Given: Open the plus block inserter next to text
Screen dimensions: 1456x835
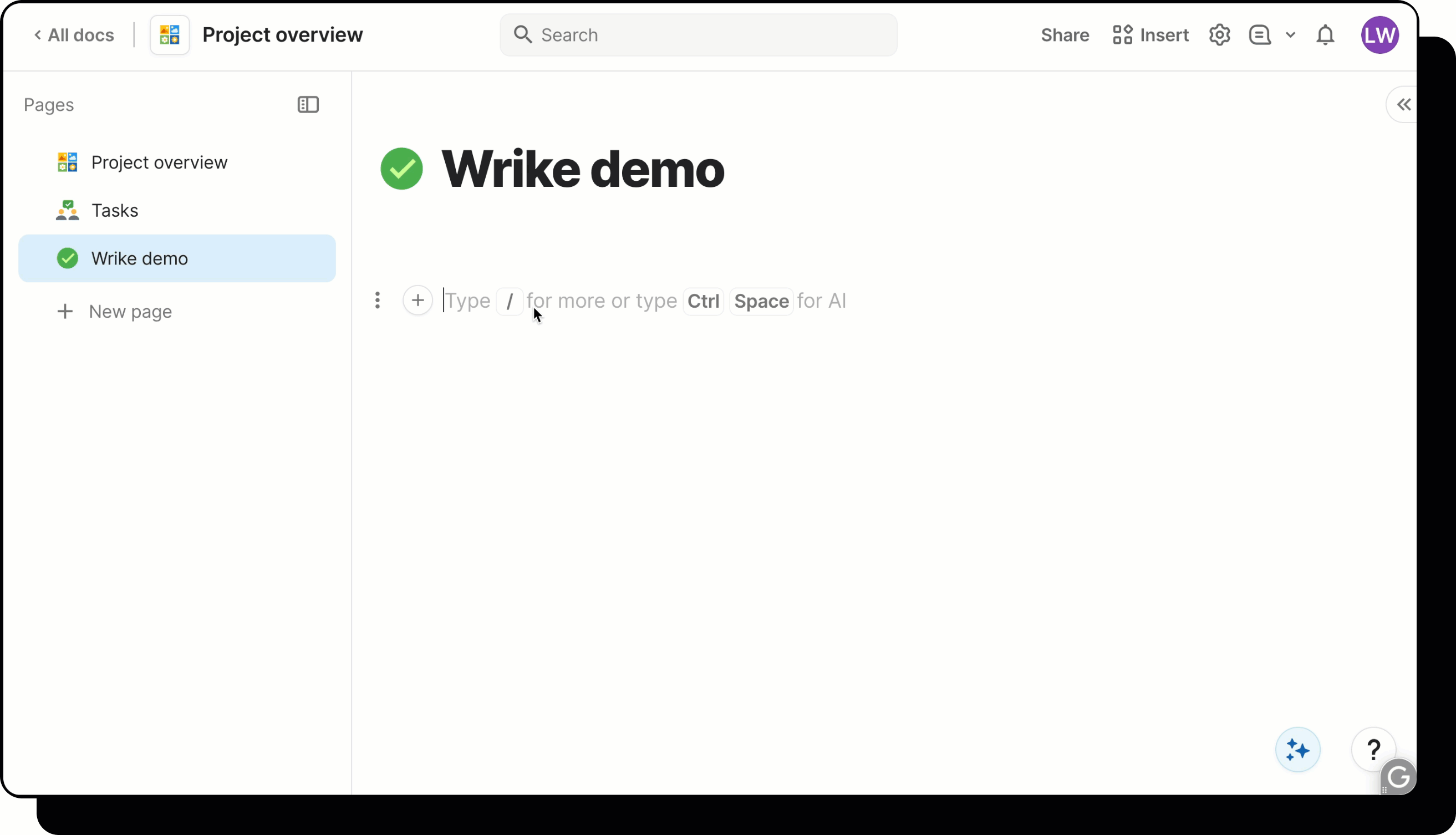Looking at the screenshot, I should tap(418, 300).
